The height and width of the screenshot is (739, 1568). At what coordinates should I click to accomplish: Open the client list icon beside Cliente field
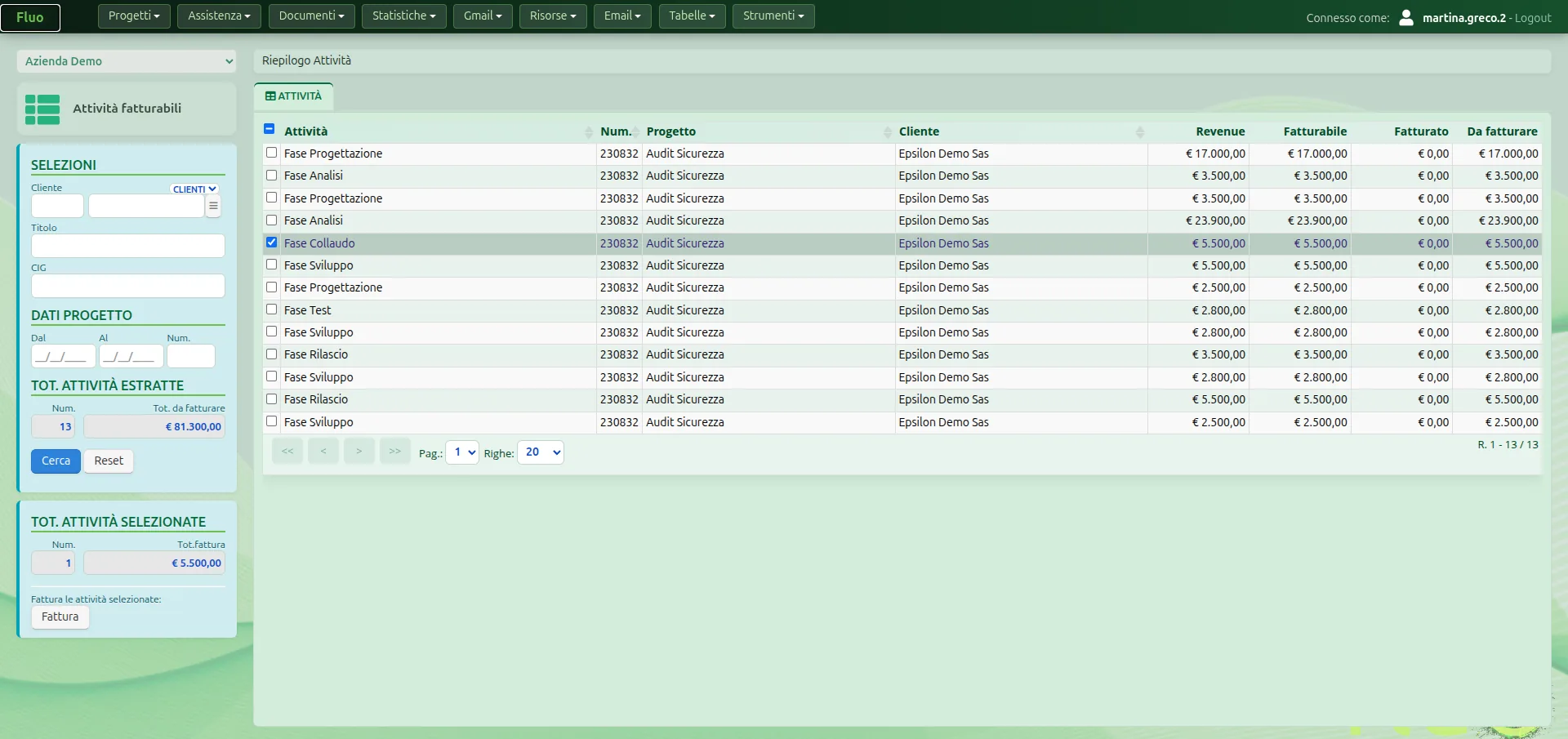pyautogui.click(x=213, y=206)
